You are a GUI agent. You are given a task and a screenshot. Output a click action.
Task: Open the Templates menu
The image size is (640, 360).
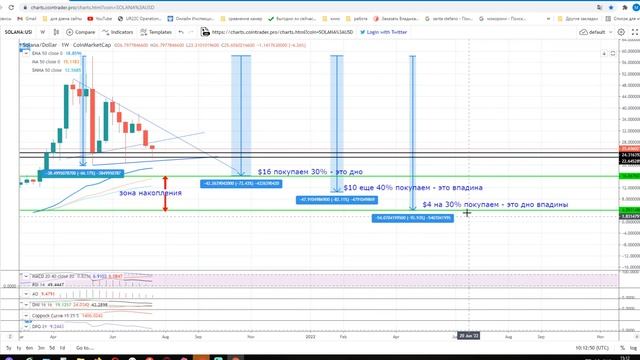156,32
